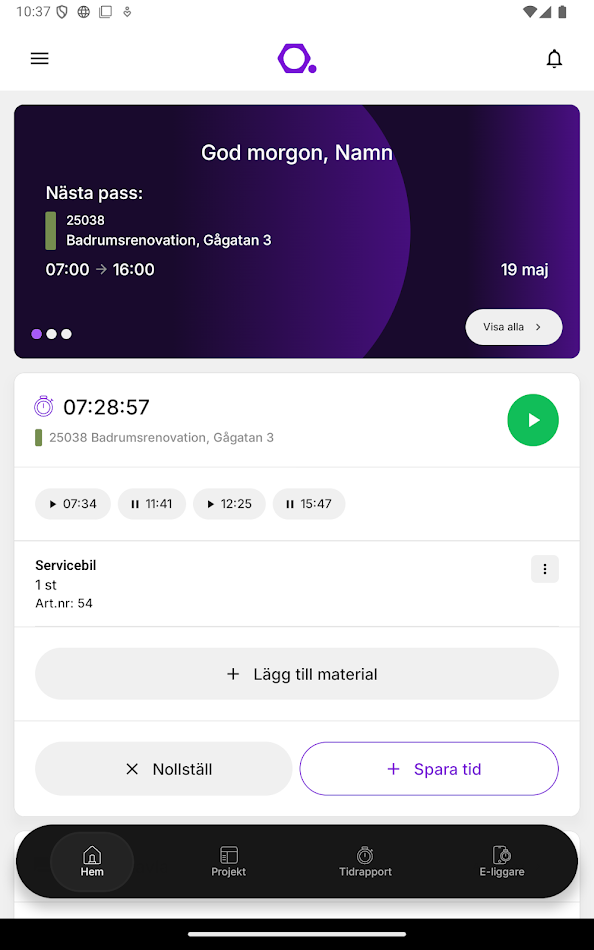Viewport: 594px width, 950px height.
Task: Select the second carousel page dot
Action: pyautogui.click(x=51, y=334)
